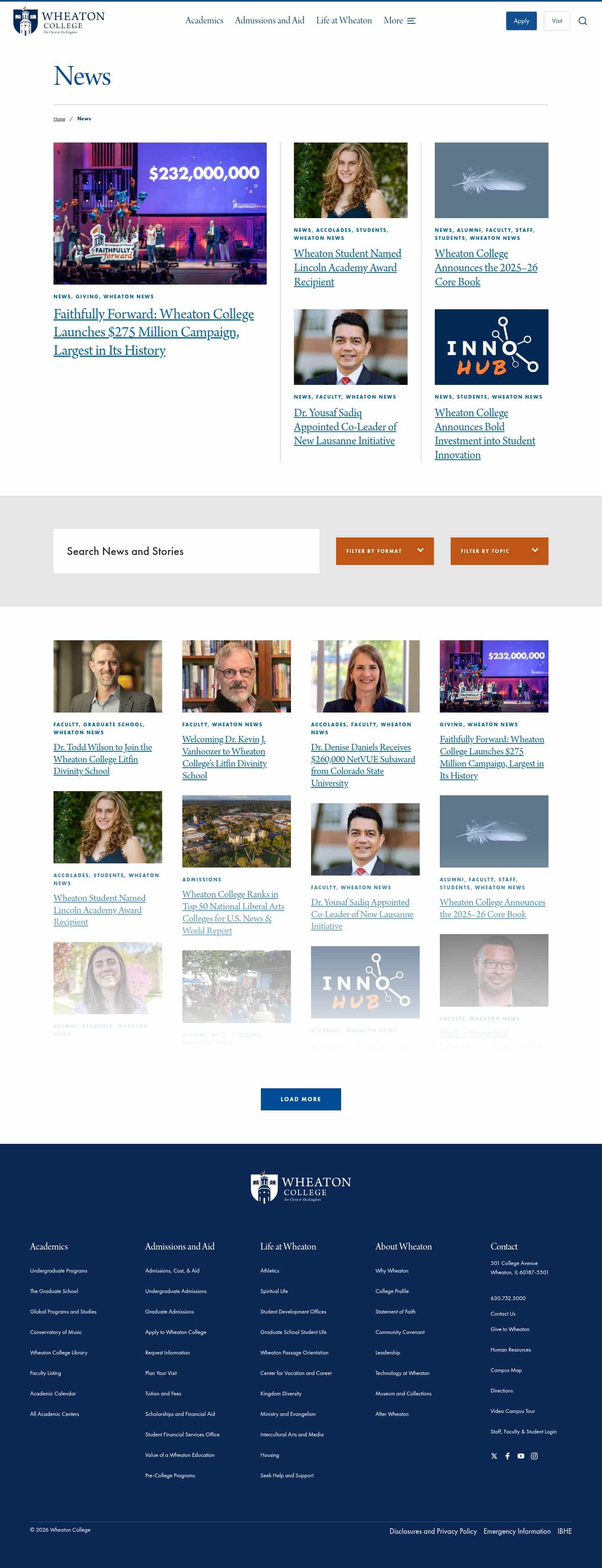Open Welcoming Dr. Kevin J. Vanhoozer article
The image size is (602, 1568).
click(x=224, y=757)
